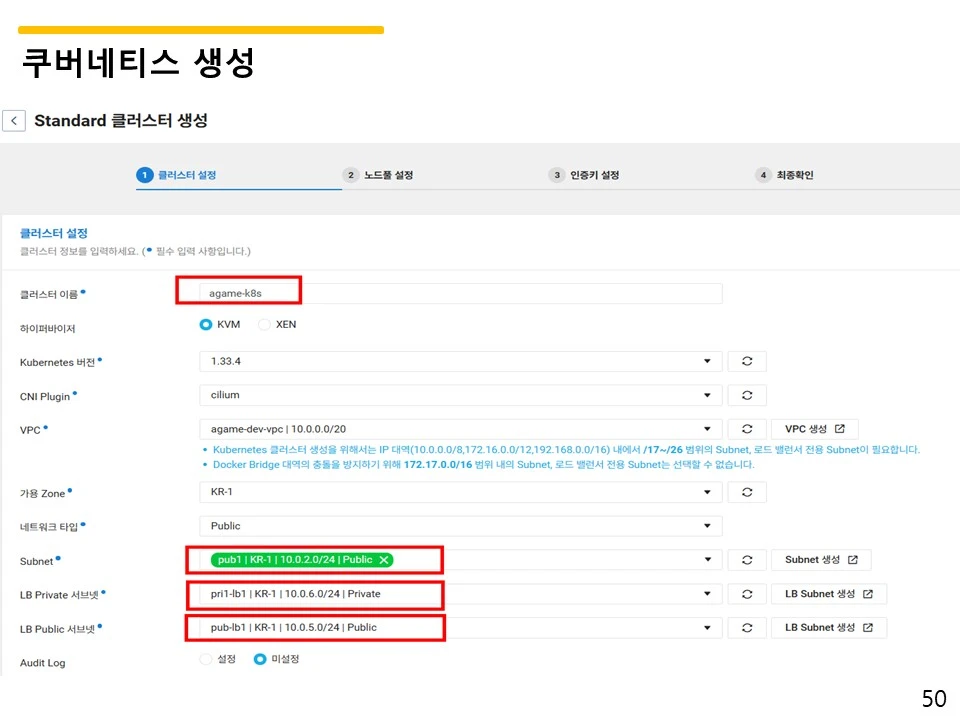This screenshot has width=960, height=720.
Task: Select the KVM hypervisor option
Action: tap(206, 324)
